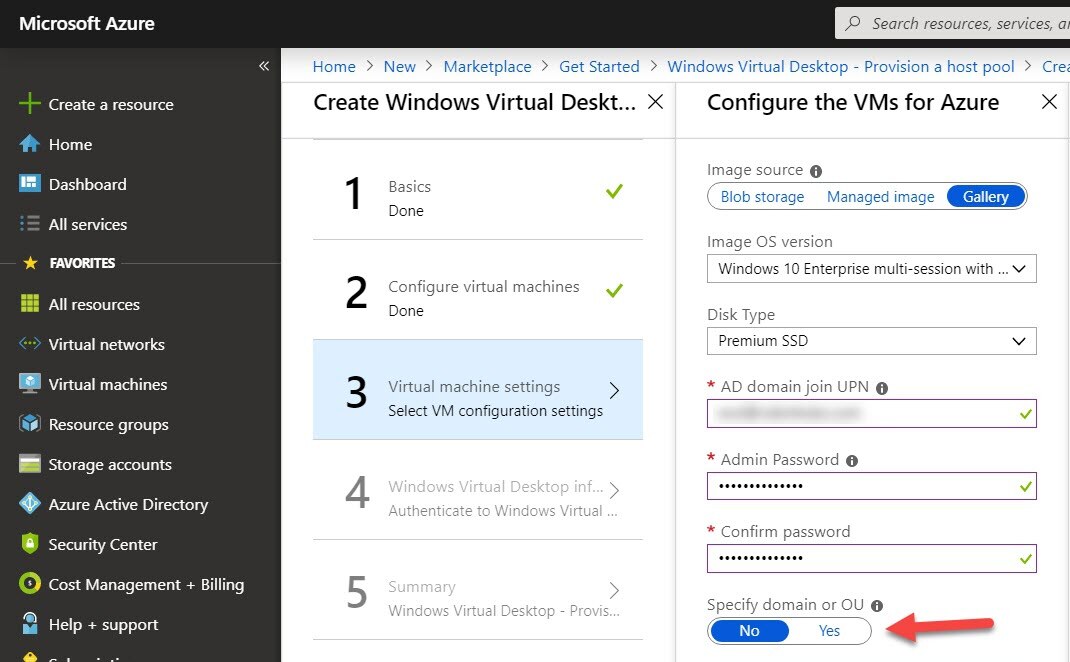Expand the Image OS version dropdown

tap(871, 269)
